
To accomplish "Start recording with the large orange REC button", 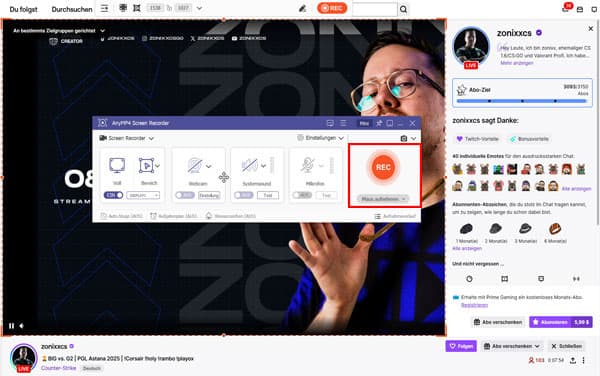I will tap(383, 167).
